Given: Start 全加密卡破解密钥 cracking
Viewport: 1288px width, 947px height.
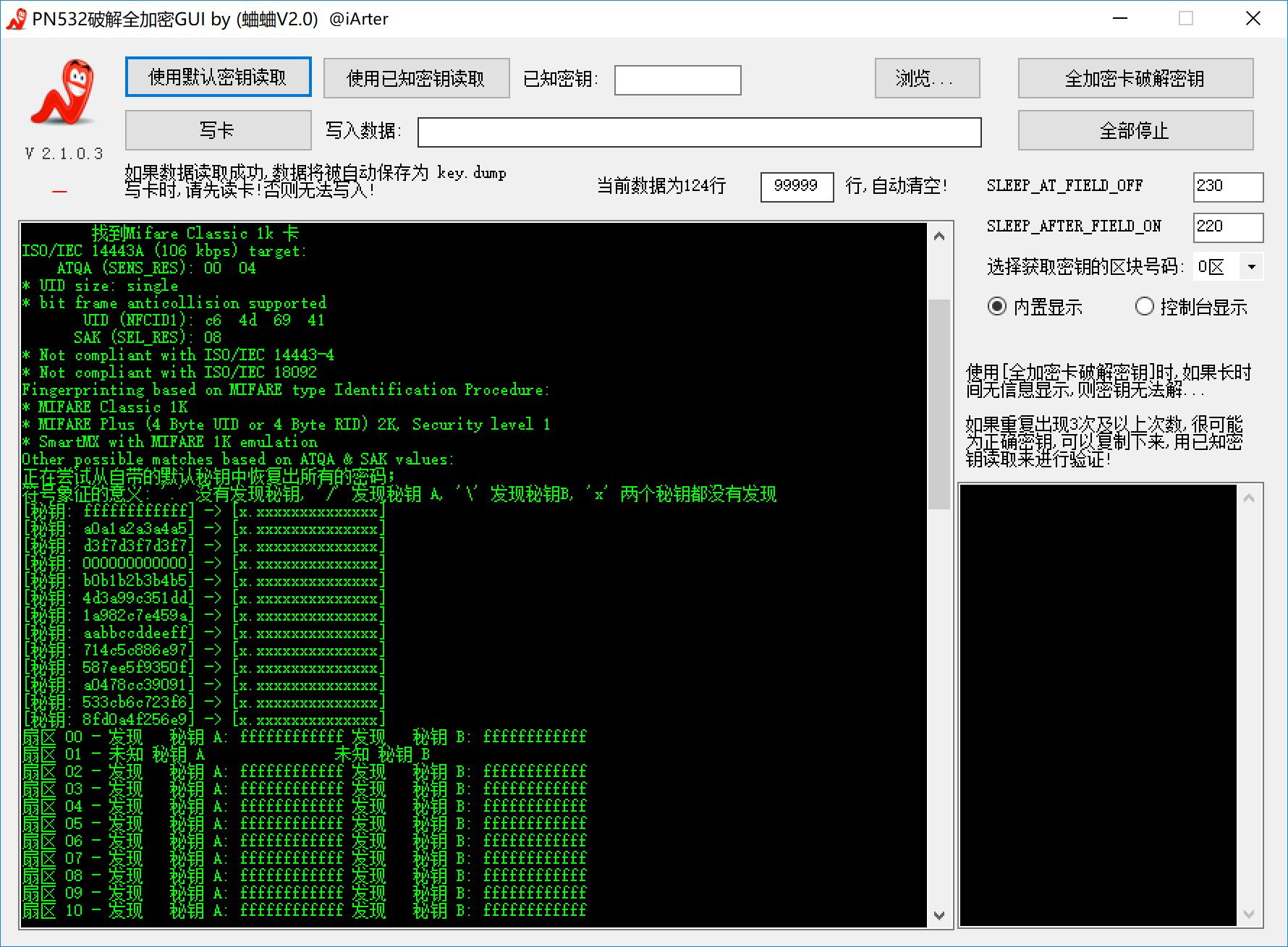Looking at the screenshot, I should 1135,78.
